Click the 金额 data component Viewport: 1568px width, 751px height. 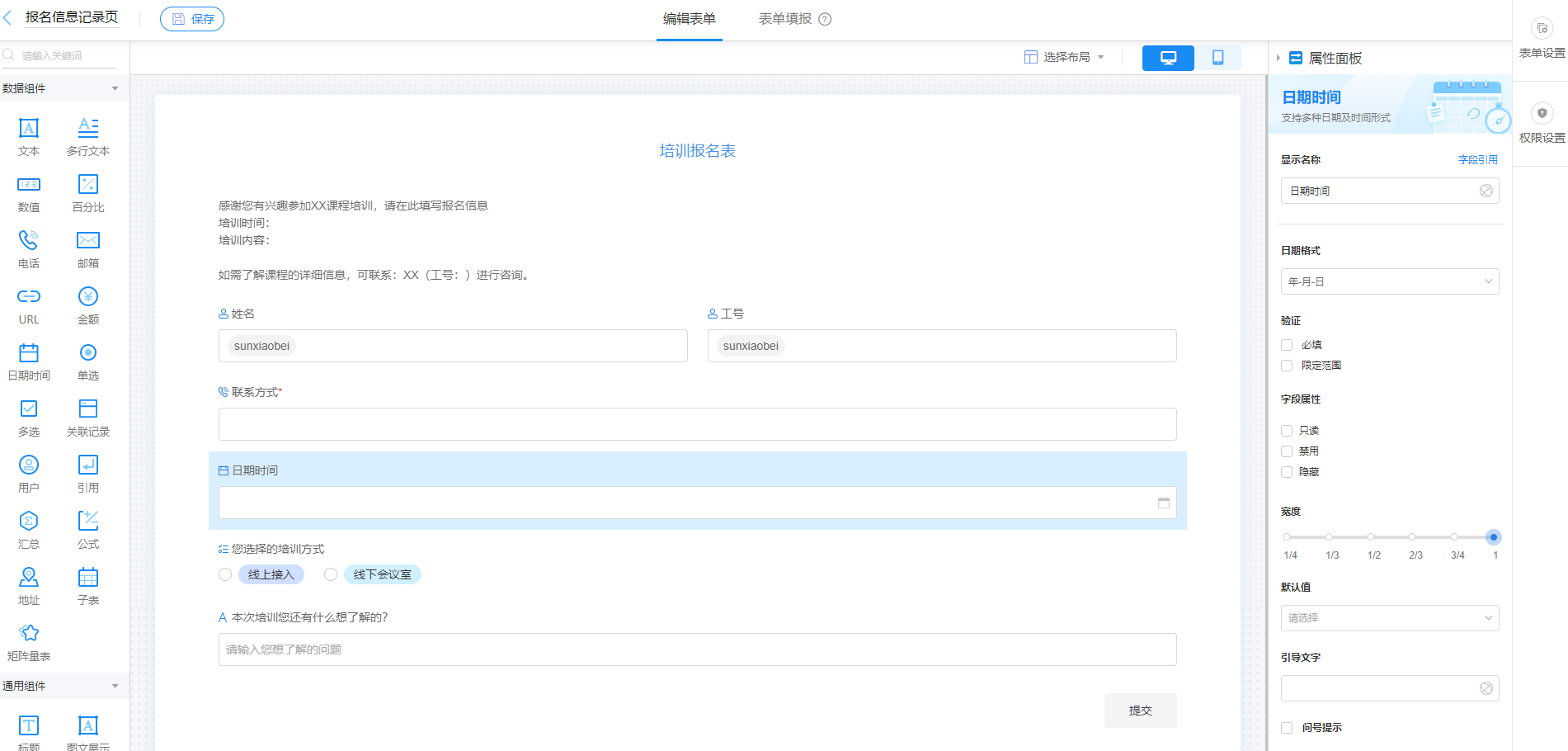tap(87, 305)
